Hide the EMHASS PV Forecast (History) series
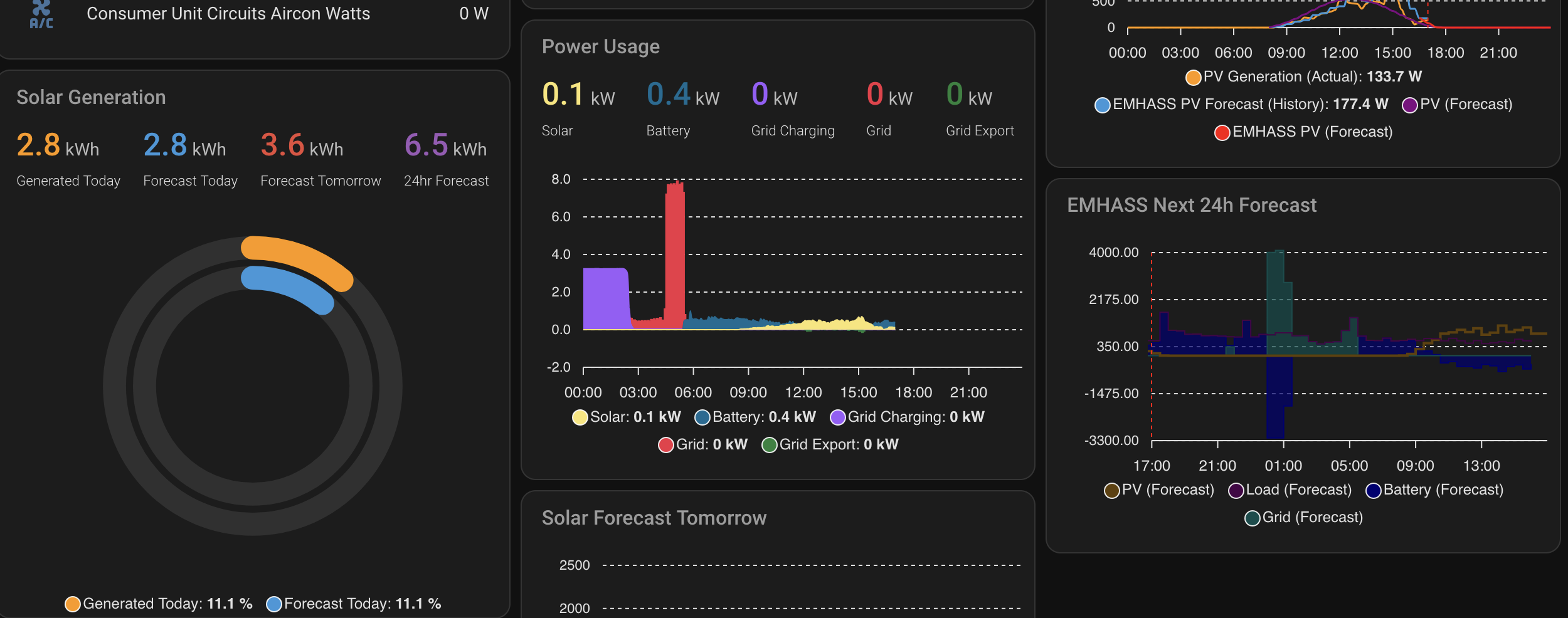This screenshot has height=618, width=1568. point(1102,105)
